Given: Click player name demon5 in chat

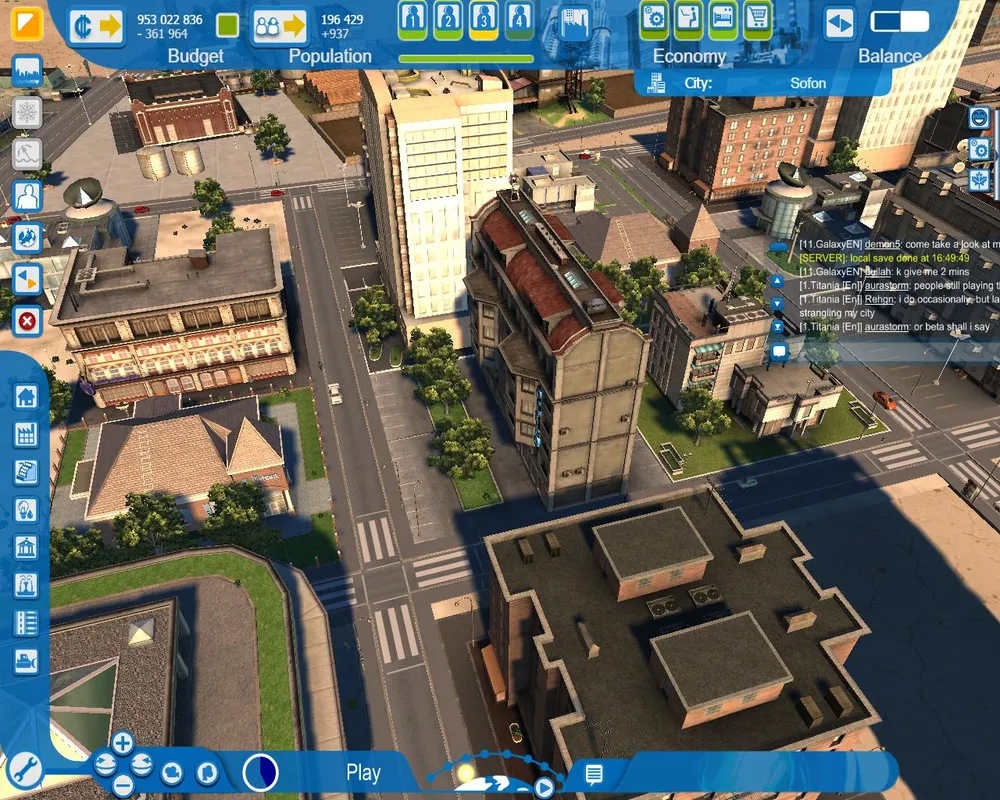Looking at the screenshot, I should [883, 244].
